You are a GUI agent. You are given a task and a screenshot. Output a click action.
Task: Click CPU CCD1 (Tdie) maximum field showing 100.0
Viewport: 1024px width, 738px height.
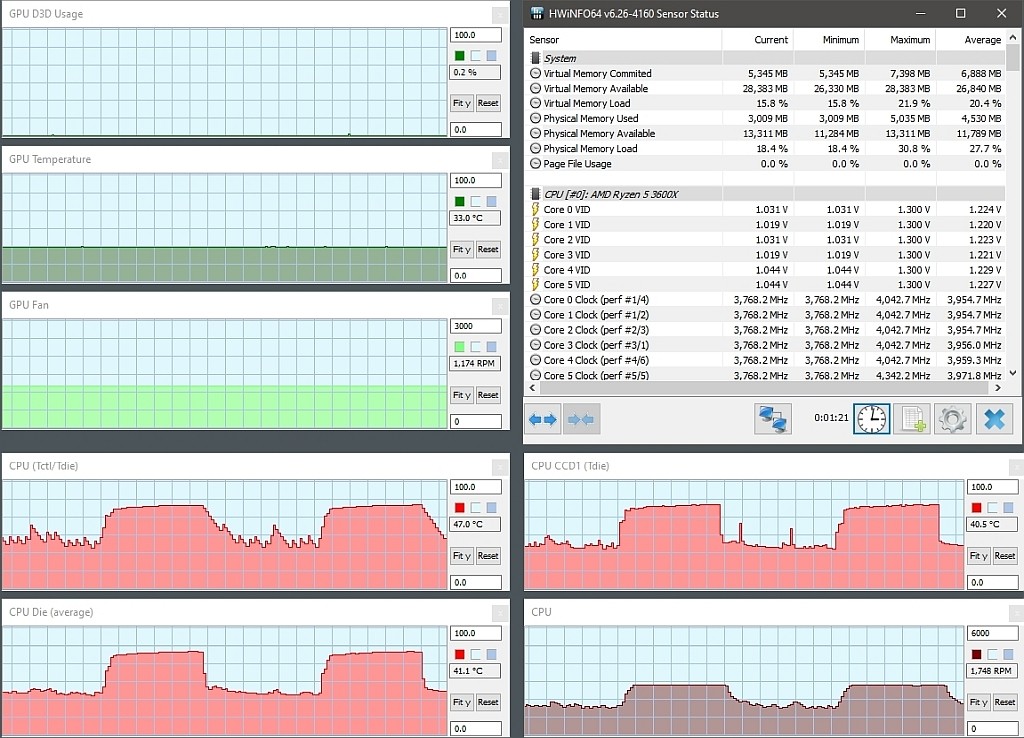(x=992, y=487)
